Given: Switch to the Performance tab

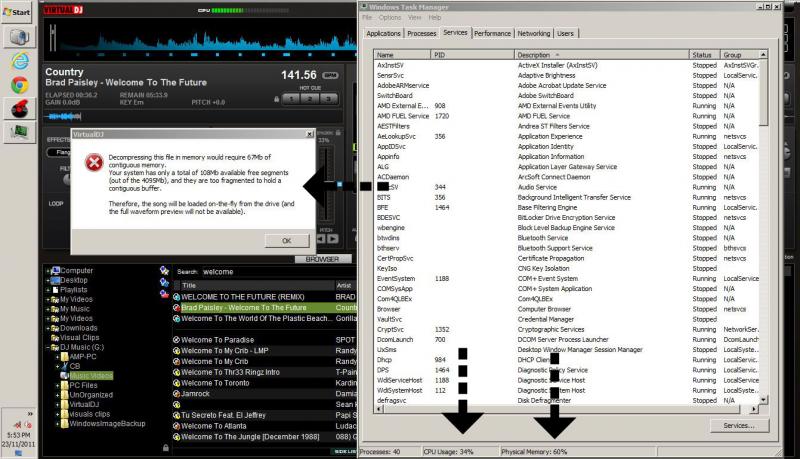Looking at the screenshot, I should tap(492, 33).
